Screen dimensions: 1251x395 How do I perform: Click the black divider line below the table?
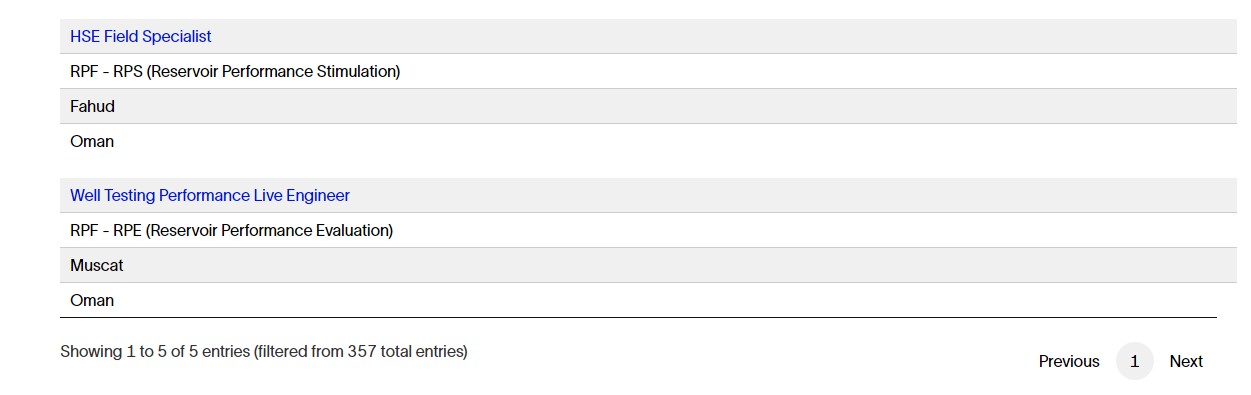(638, 317)
